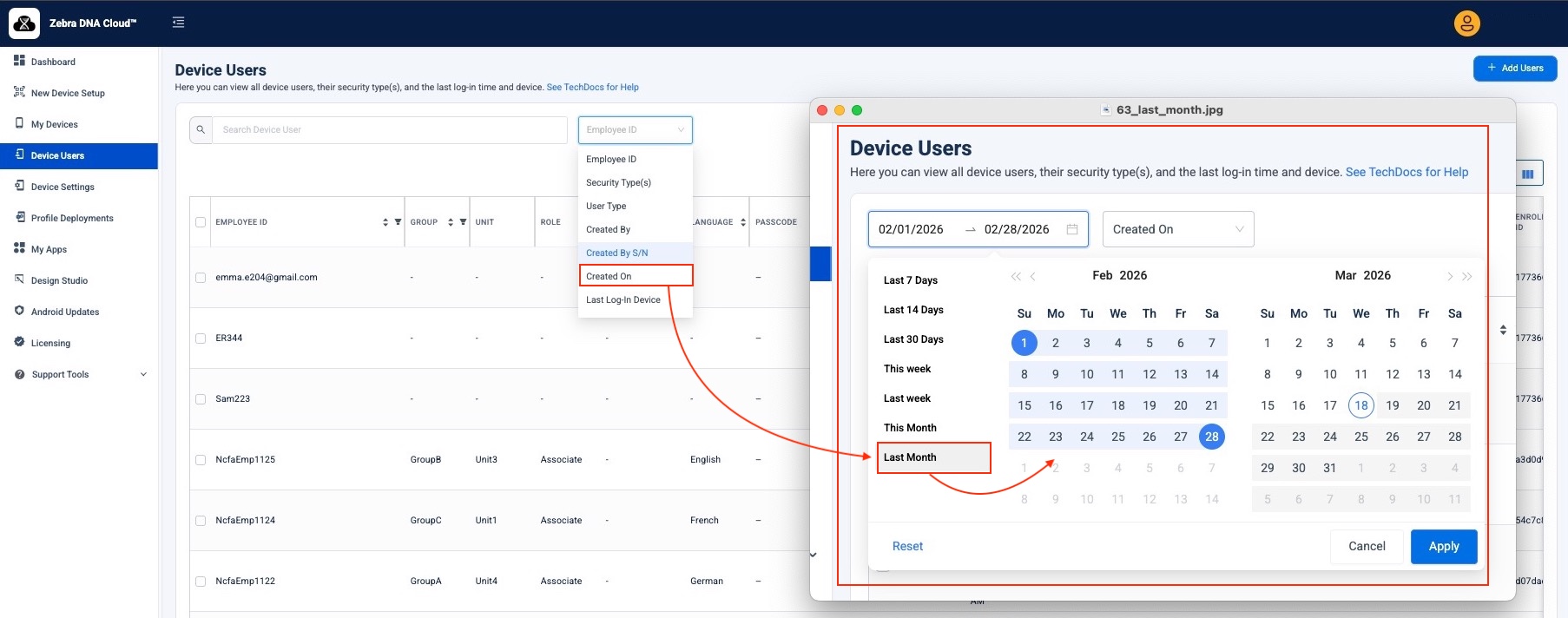Image resolution: width=1568 pixels, height=618 pixels.
Task: Toggle the select-all header checkbox
Action: 201,222
